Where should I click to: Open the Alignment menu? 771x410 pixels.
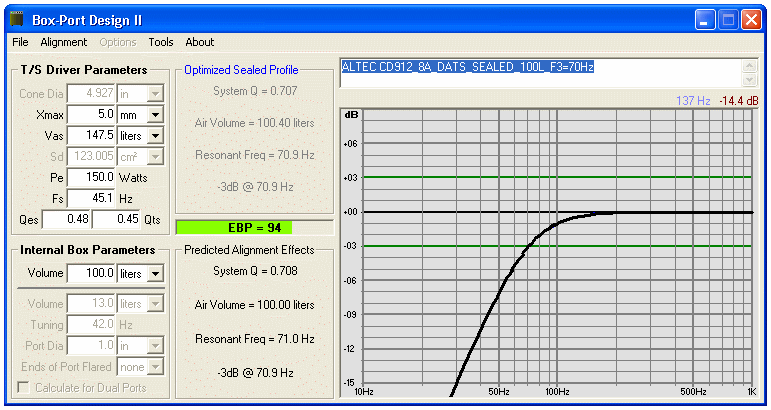63,42
